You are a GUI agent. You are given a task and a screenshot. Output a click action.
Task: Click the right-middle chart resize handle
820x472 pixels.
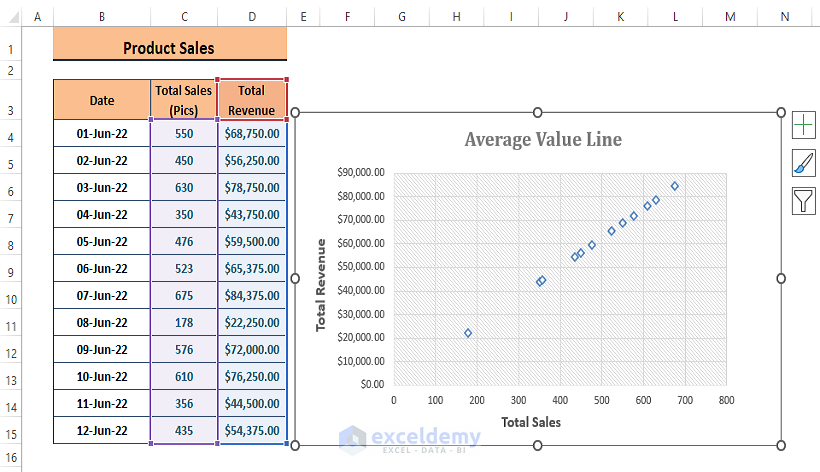pyautogui.click(x=781, y=278)
